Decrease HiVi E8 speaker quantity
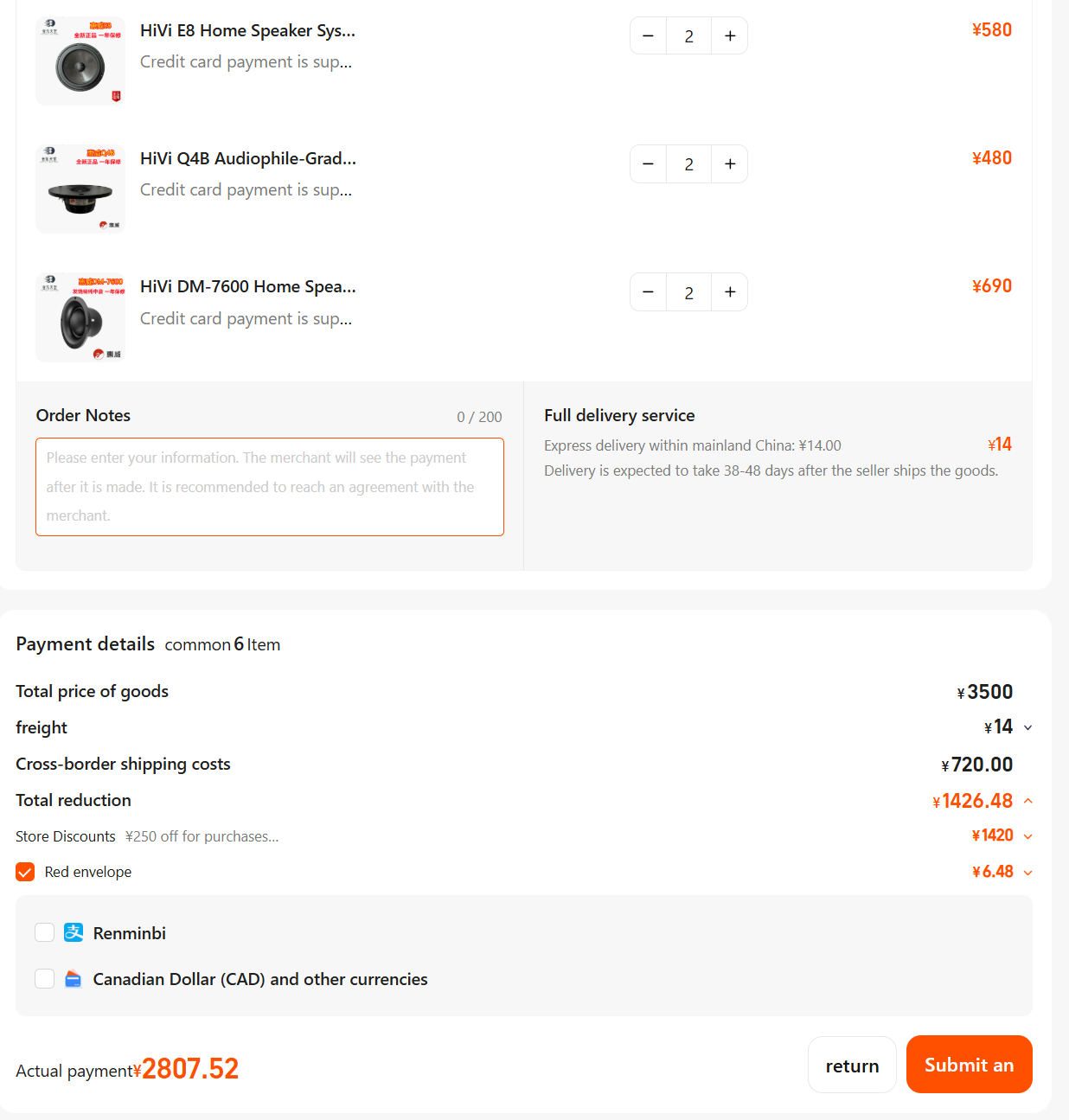Image resolution: width=1069 pixels, height=1120 pixels. (x=648, y=36)
